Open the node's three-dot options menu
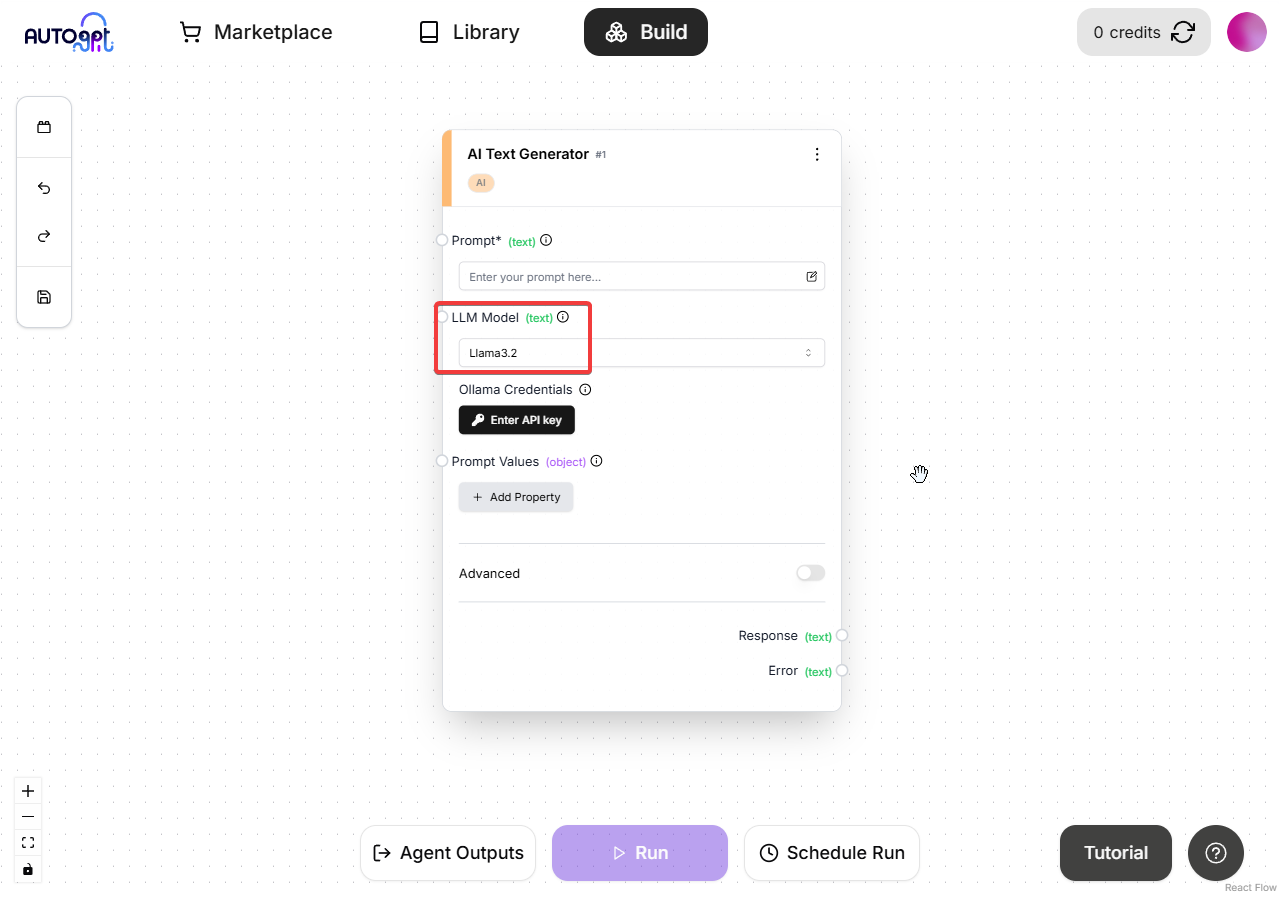This screenshot has height=897, width=1280. click(817, 154)
